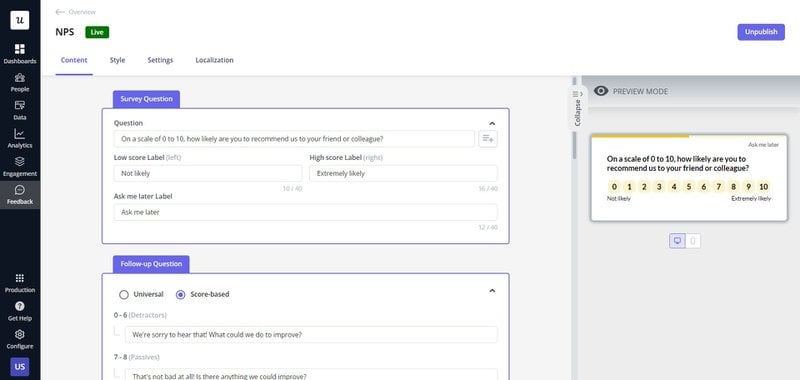Screen dimensions: 800x380
Task: Switch environment via Production icon
Action: 19,283
